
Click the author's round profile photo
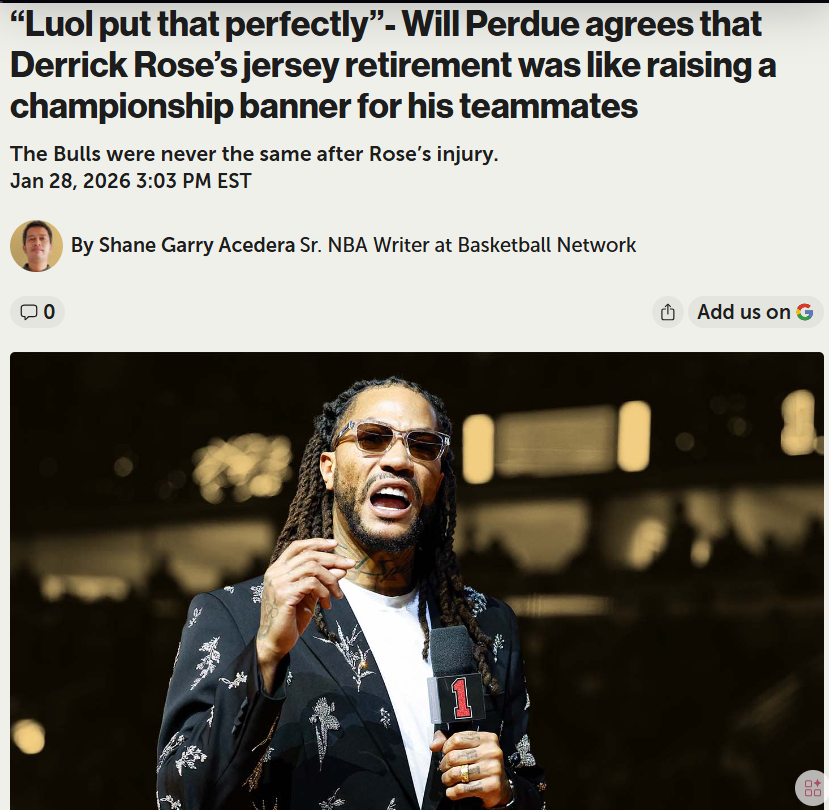(36, 246)
